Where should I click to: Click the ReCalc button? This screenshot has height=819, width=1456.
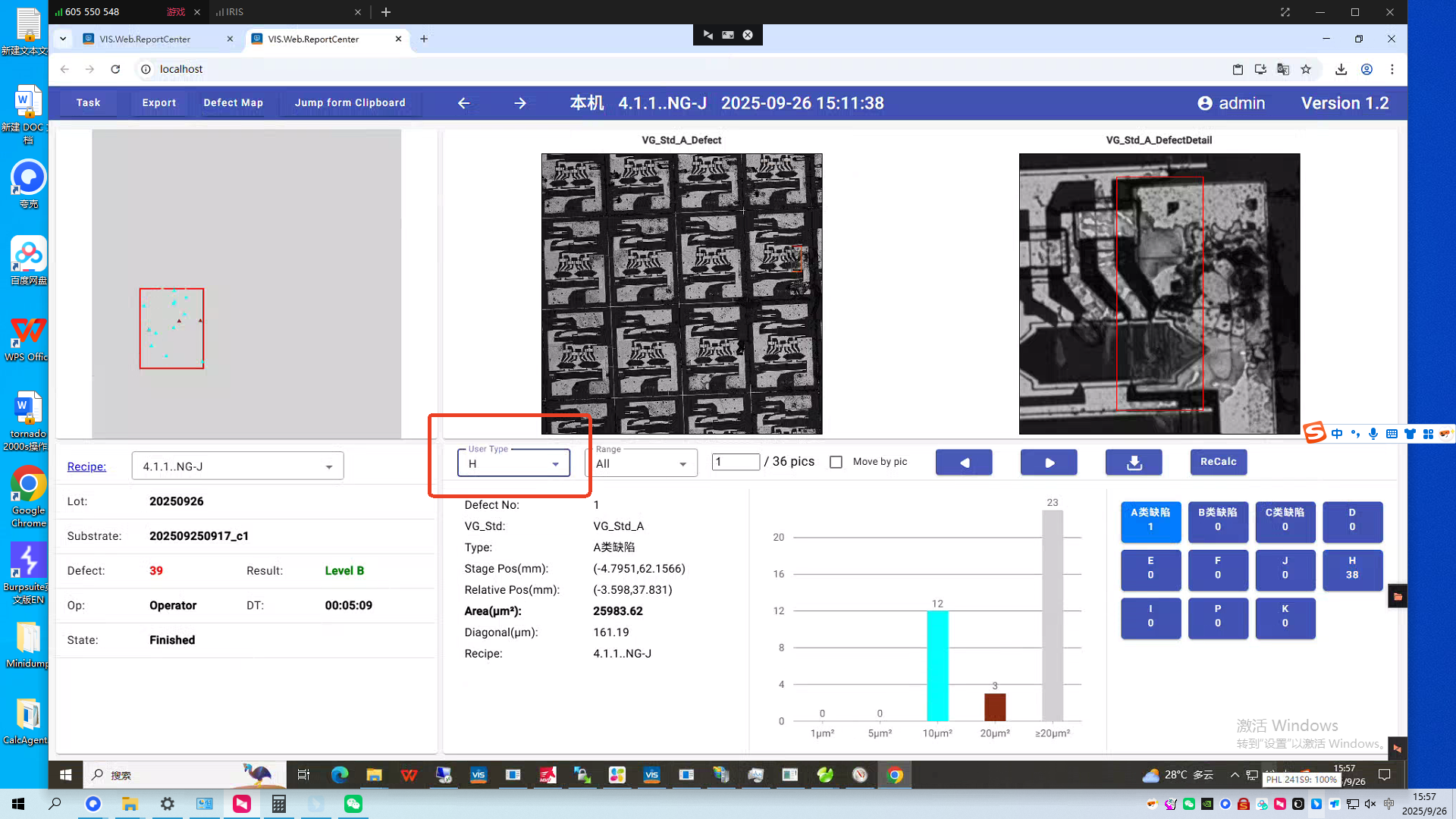1218,462
